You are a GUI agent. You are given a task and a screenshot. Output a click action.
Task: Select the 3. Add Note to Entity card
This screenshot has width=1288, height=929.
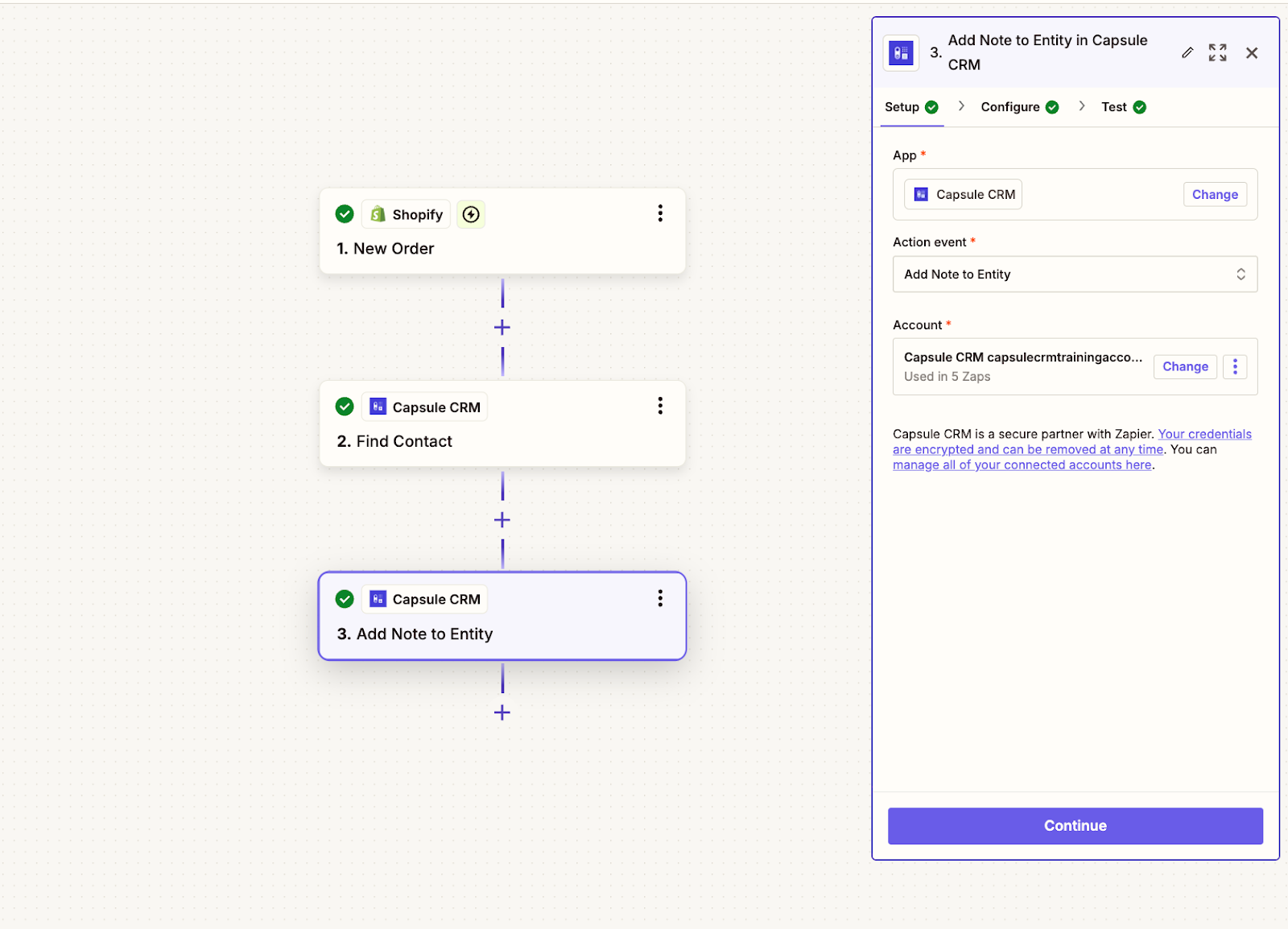tap(502, 616)
